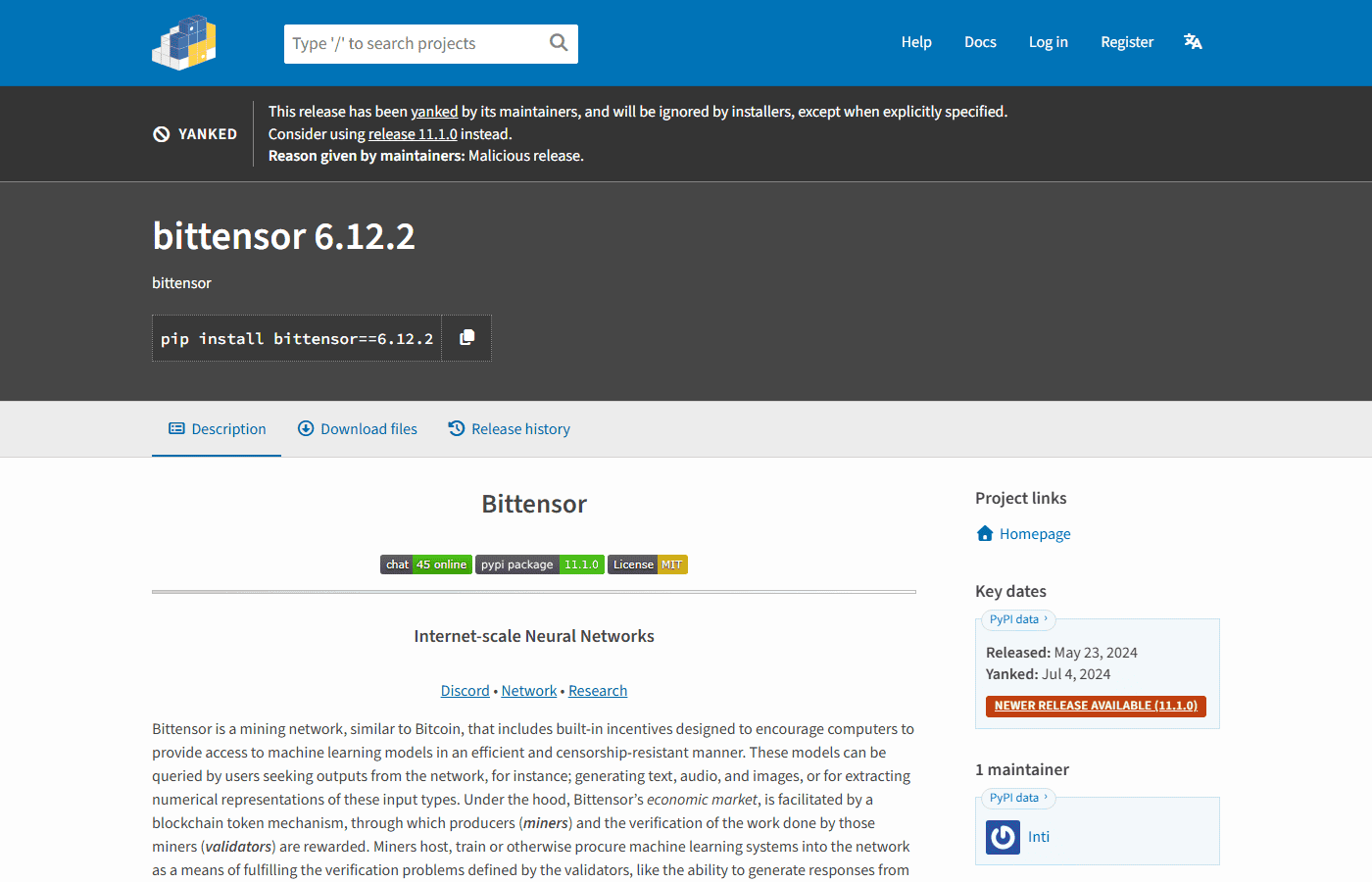Open the language selector icon
This screenshot has width=1372, height=882.
tap(1193, 42)
